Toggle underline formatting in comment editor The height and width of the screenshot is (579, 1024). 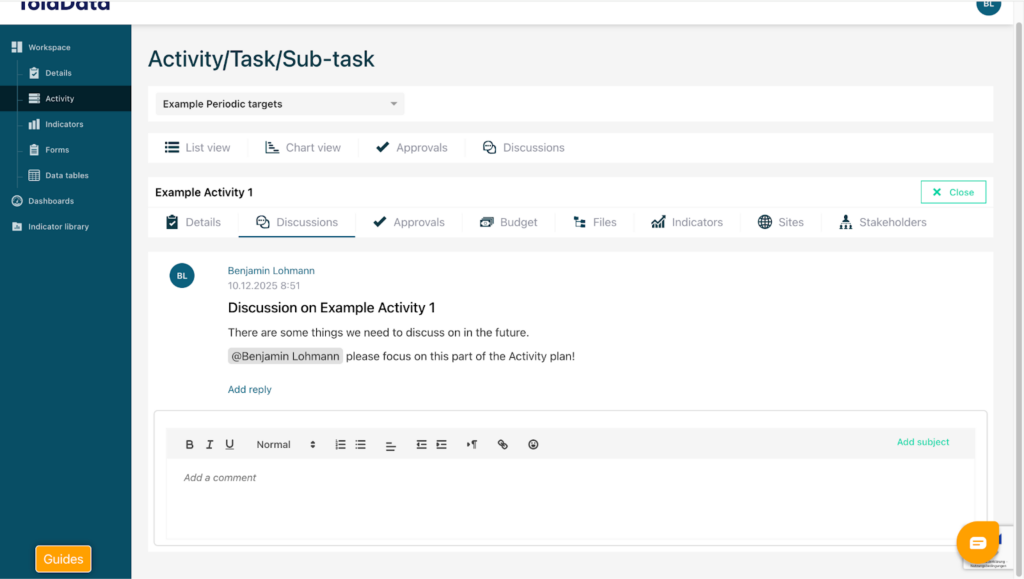(229, 445)
